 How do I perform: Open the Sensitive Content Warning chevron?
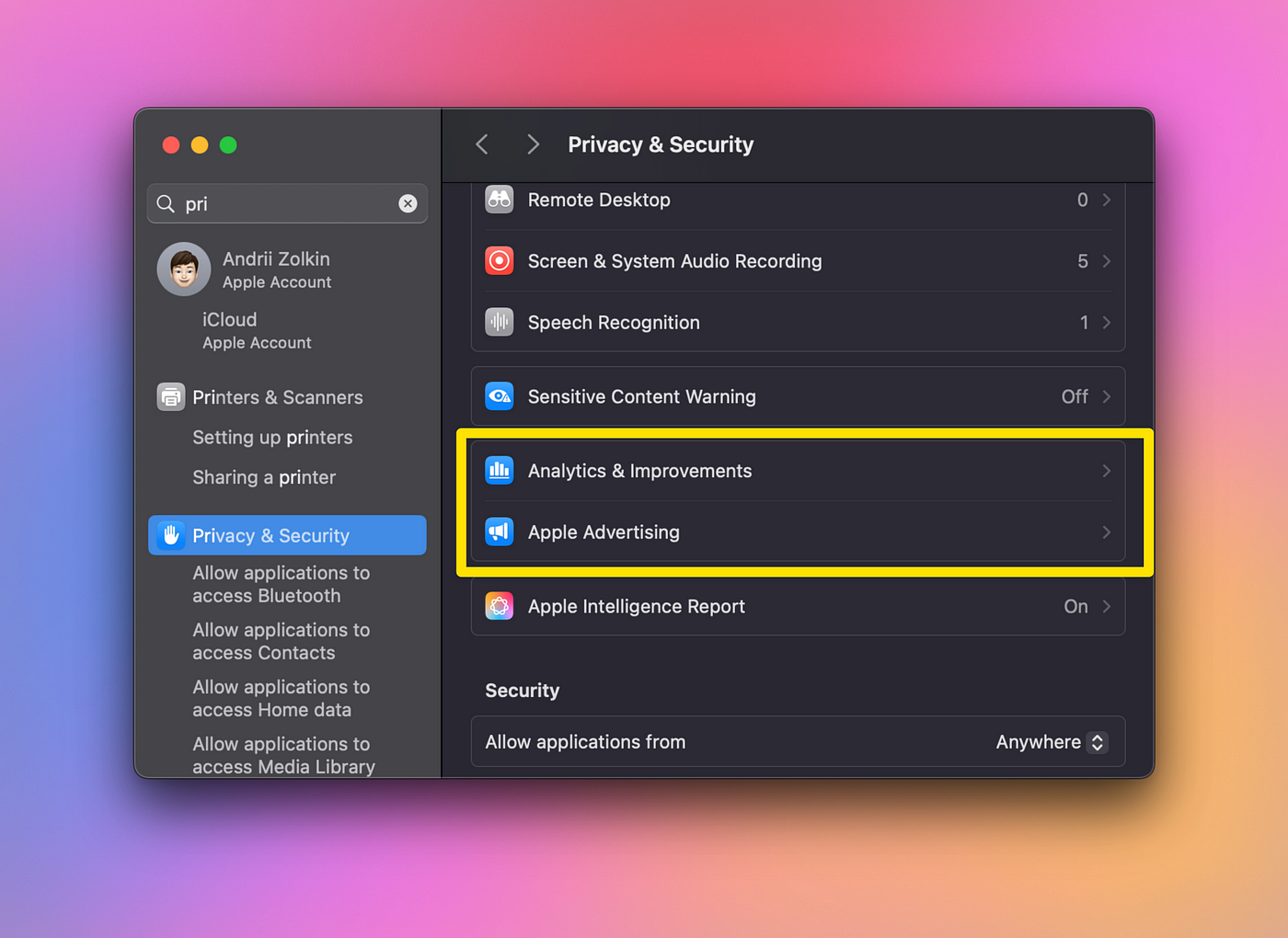pos(1106,396)
